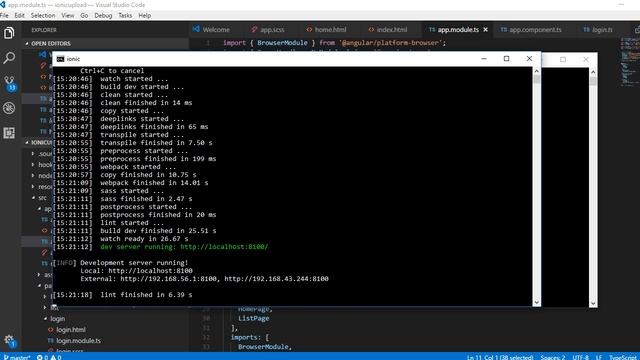This screenshot has width=640, height=360.
Task: Click 'webpack finished in 14.01 s' console line
Action: coord(154,183)
